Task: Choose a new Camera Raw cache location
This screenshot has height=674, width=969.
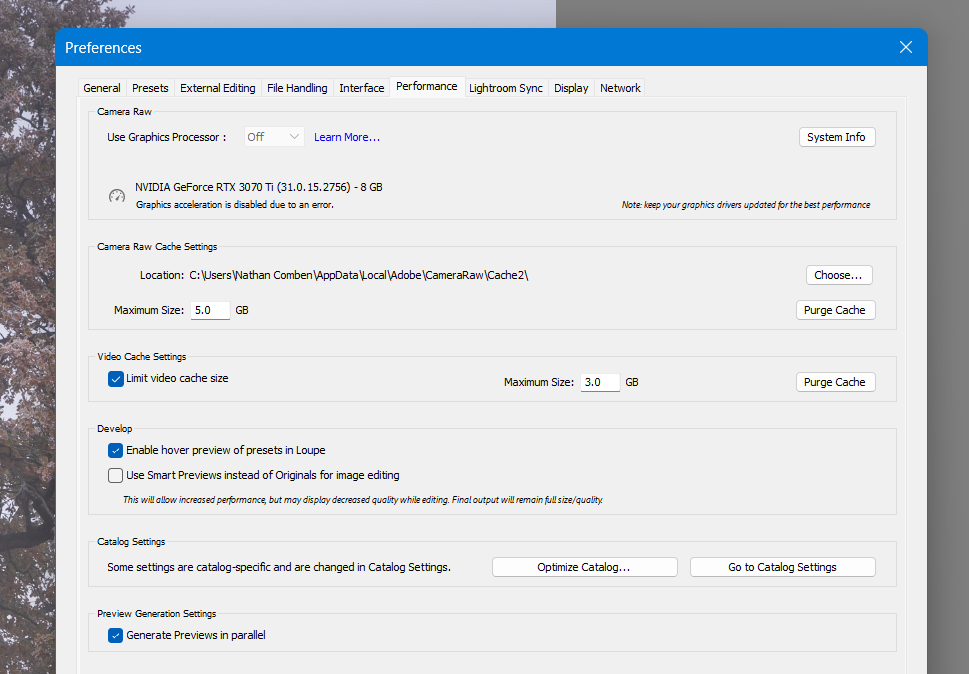Action: (x=838, y=274)
